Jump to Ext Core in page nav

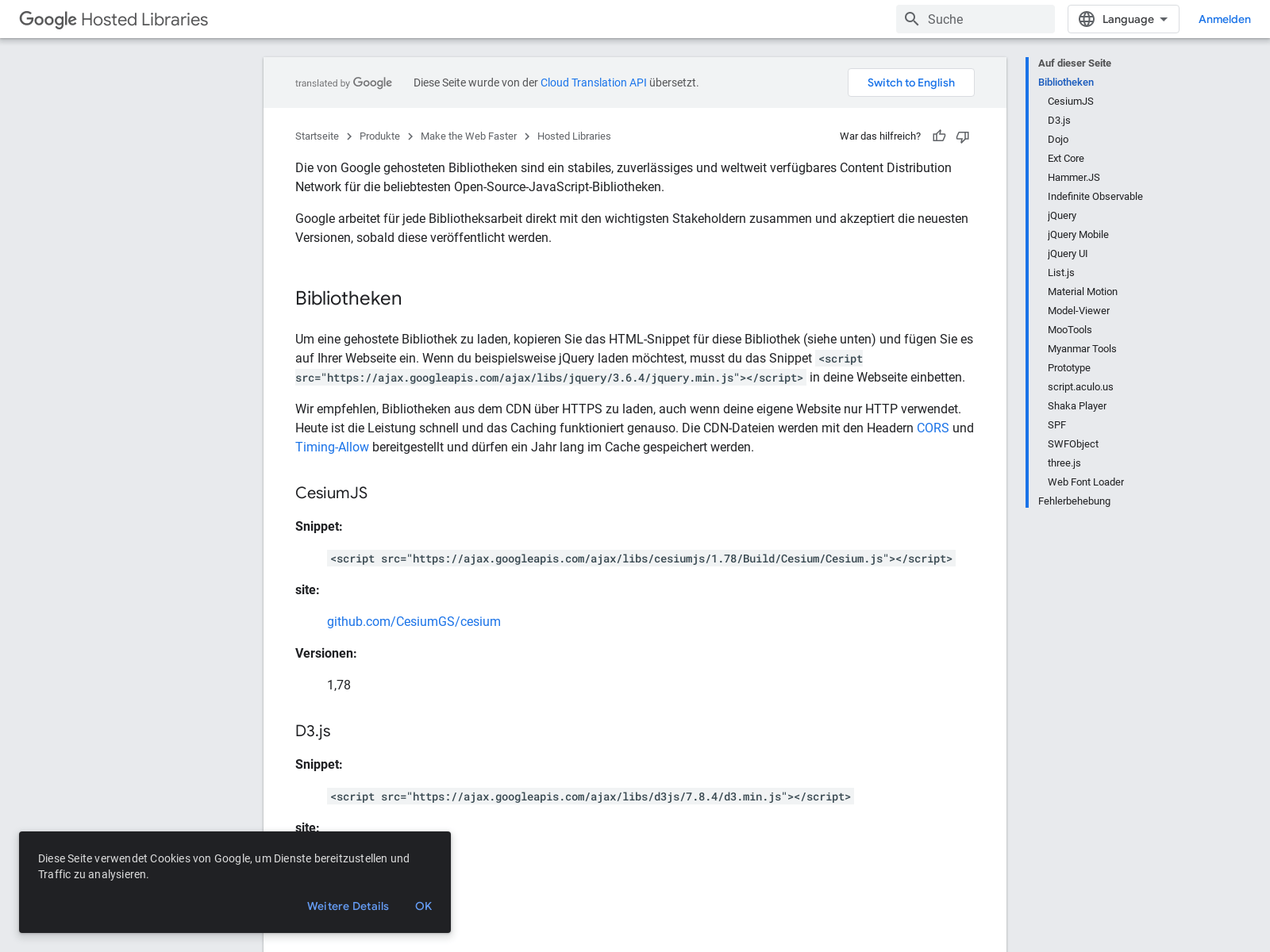[x=1065, y=159]
